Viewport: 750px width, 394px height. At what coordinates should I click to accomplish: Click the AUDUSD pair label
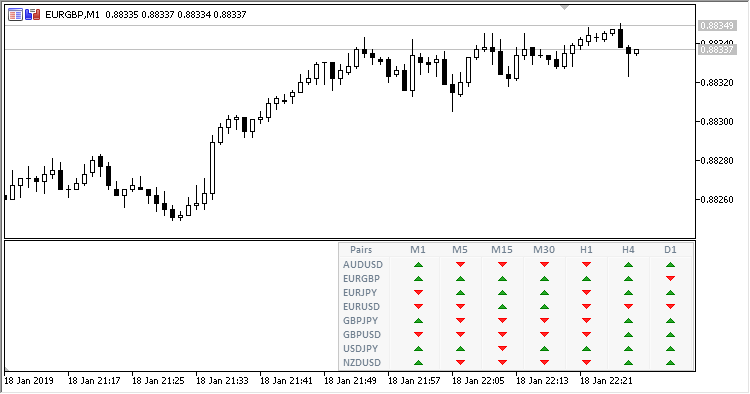click(x=363, y=264)
